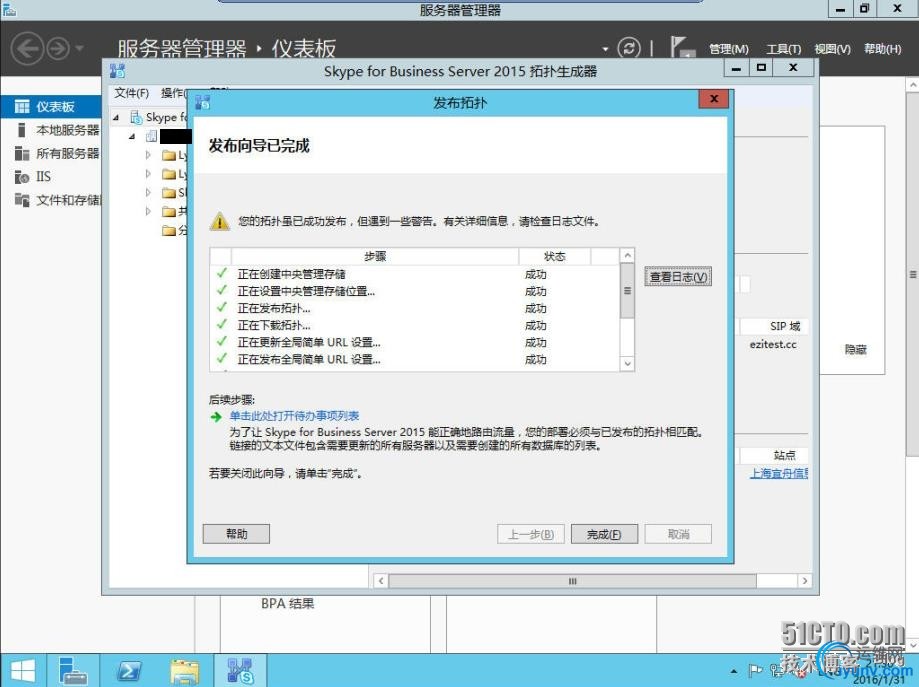919x687 pixels.
Task: Click the BPA 结果 label in Server Manager
Action: pos(287,603)
